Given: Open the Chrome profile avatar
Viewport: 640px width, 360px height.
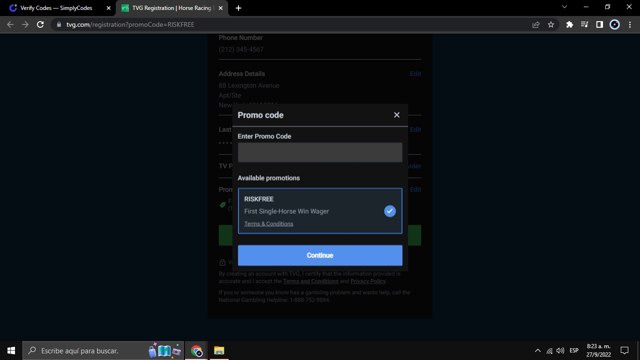Looking at the screenshot, I should 614,25.
